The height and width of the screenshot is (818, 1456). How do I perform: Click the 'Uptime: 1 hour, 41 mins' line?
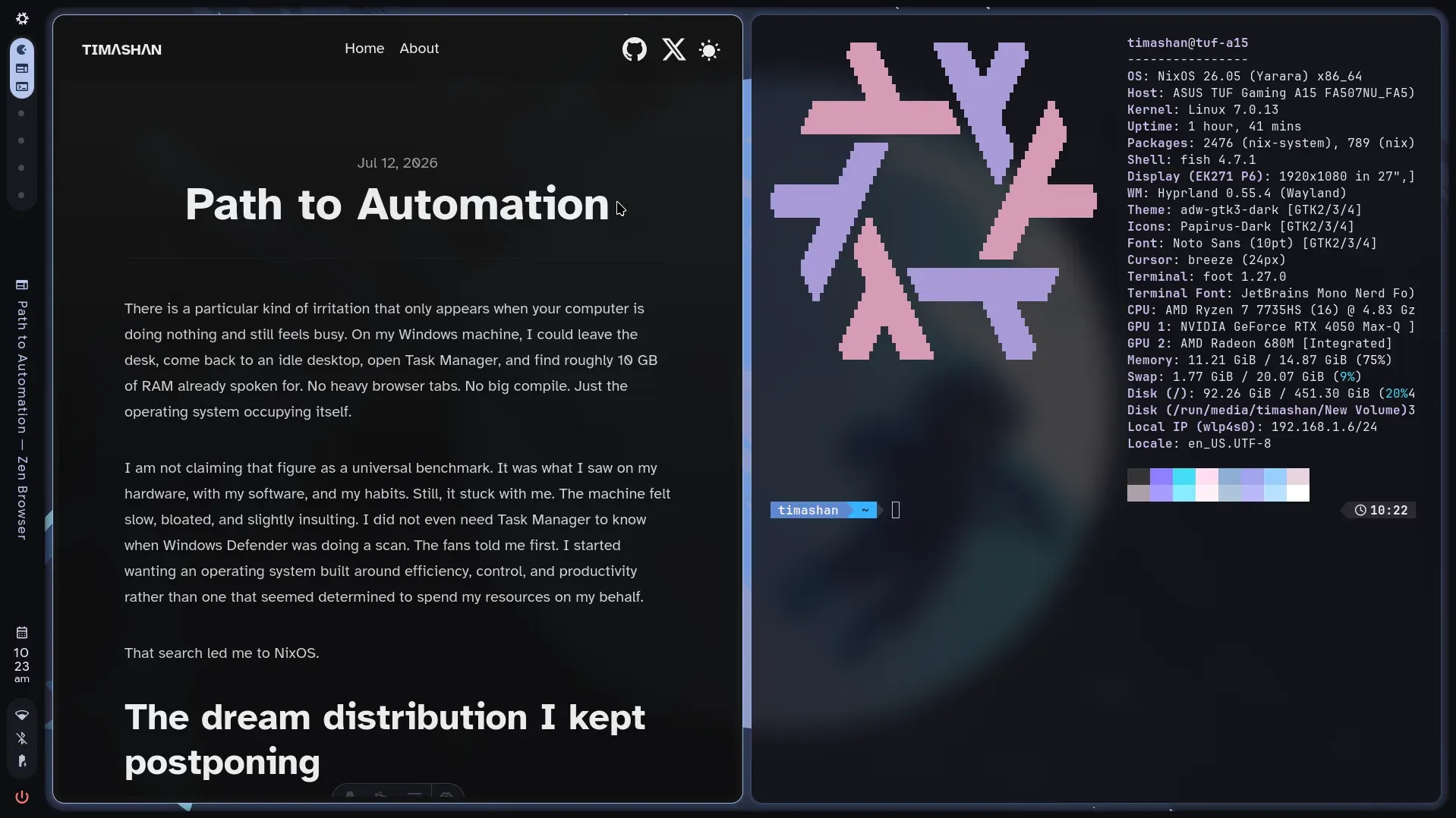1214,127
